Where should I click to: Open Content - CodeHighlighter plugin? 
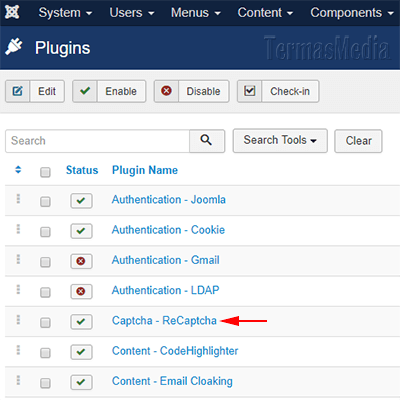tap(175, 351)
